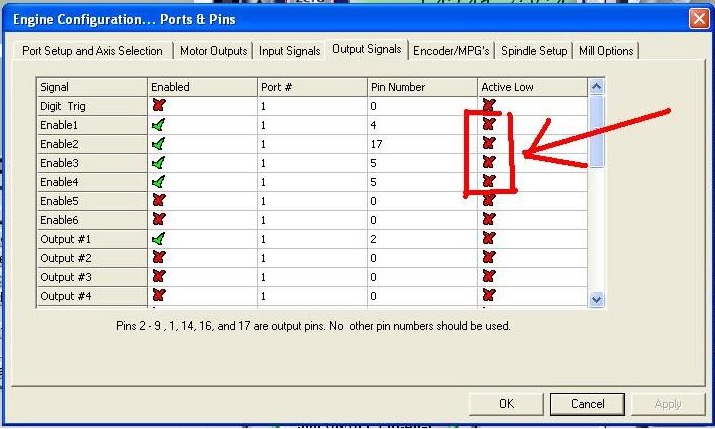This screenshot has width=715, height=429.
Task: Toggle Enabled checkmark for Enable2 signal
Action: [x=158, y=144]
